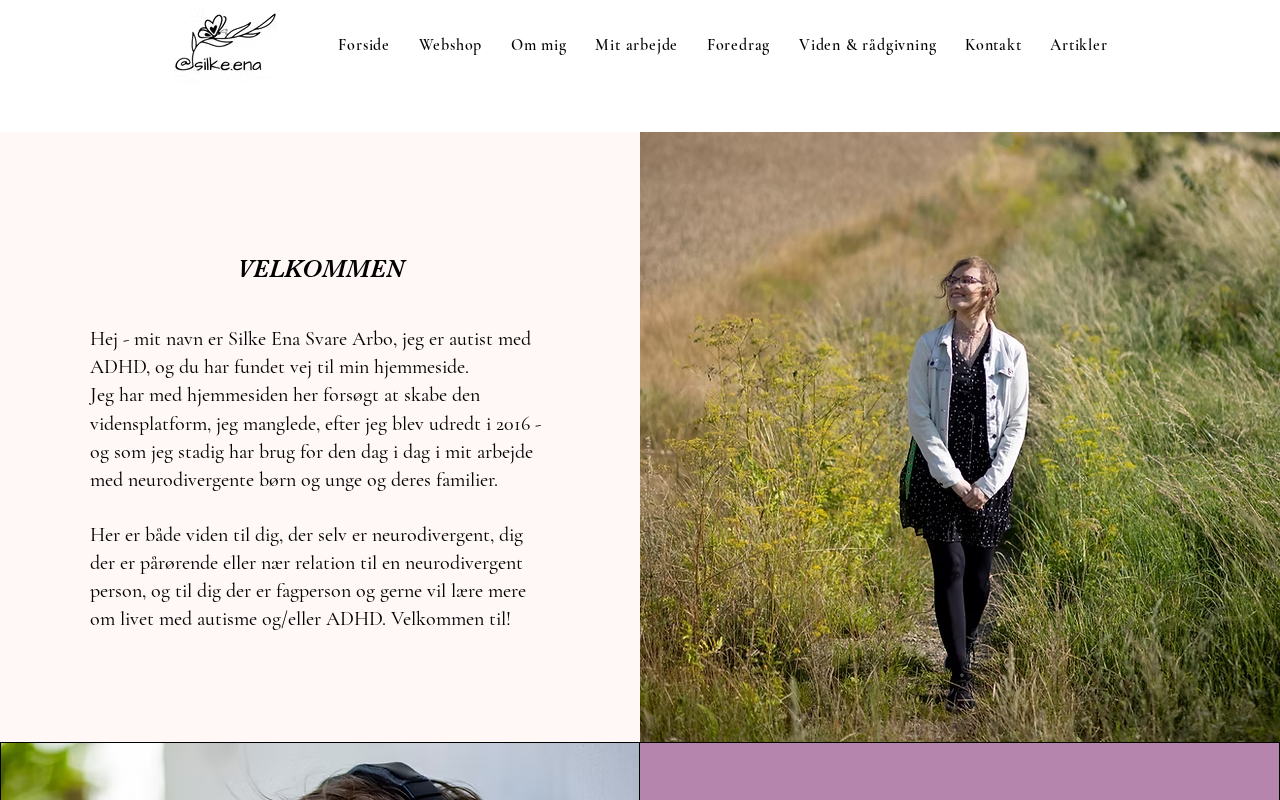Image resolution: width=1280 pixels, height=800 pixels.
Task: Open the Kontakt page
Action: point(993,45)
